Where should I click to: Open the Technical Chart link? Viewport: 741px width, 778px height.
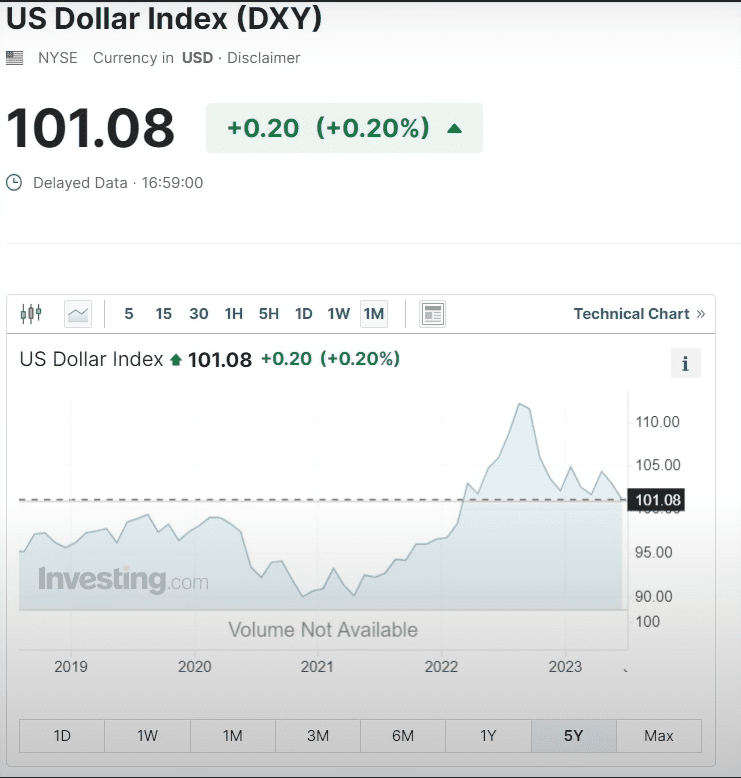631,314
